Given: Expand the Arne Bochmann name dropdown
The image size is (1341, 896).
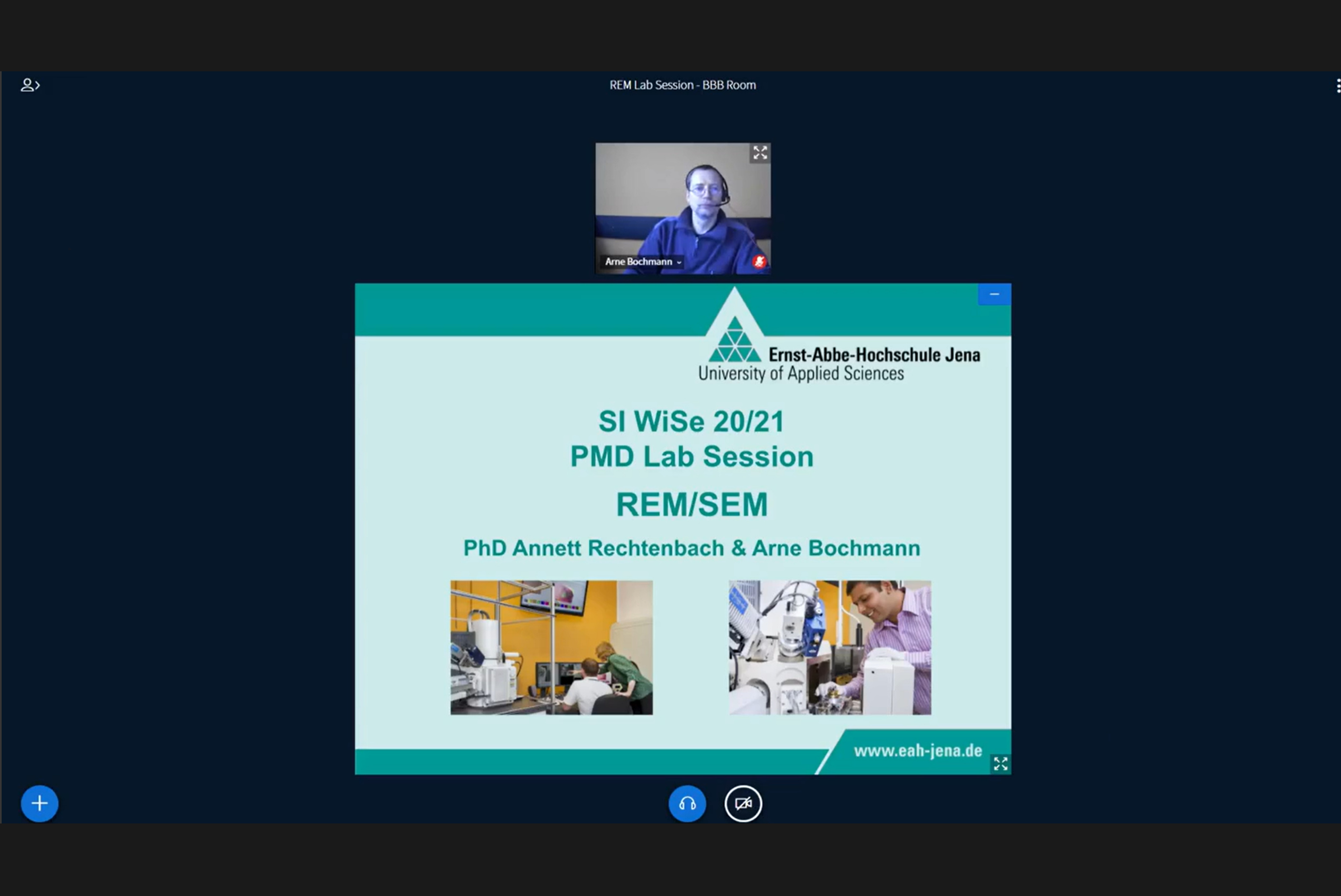Looking at the screenshot, I should pos(643,262).
